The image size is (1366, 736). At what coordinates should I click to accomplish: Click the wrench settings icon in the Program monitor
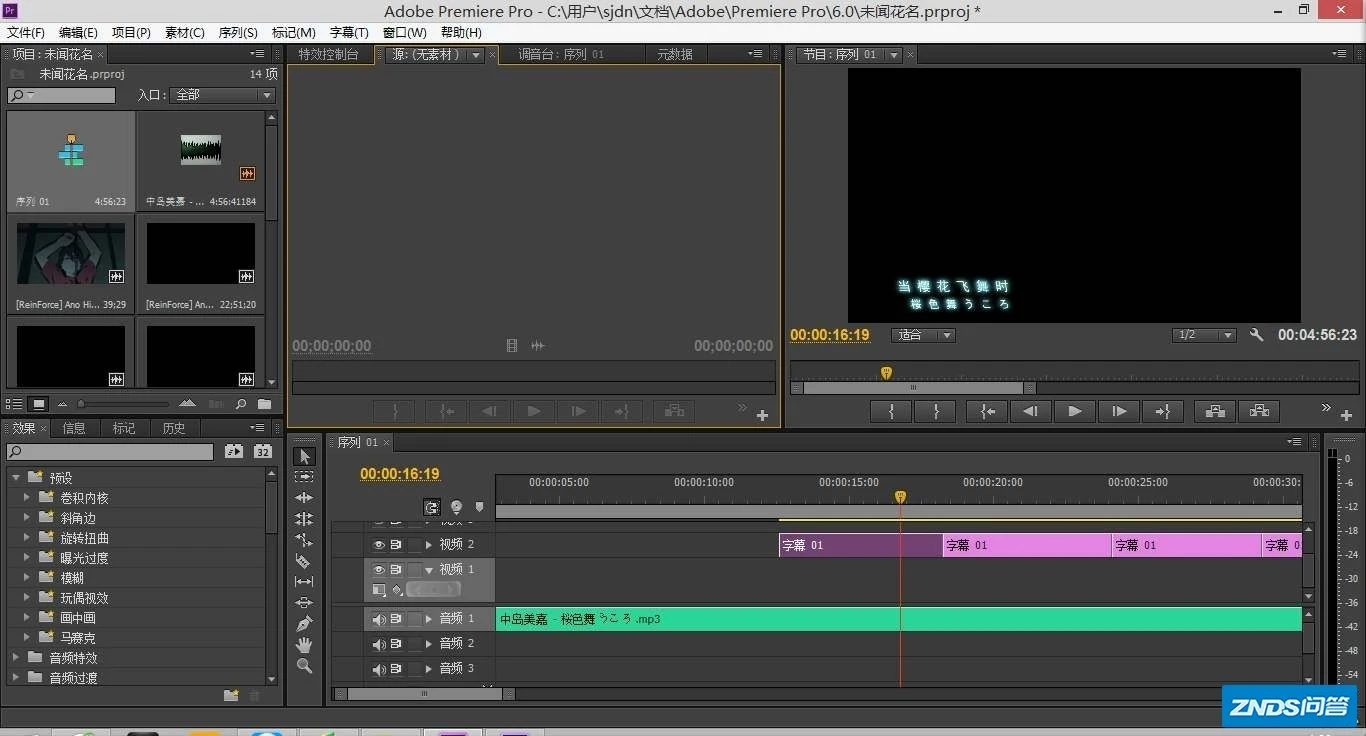[x=1257, y=335]
